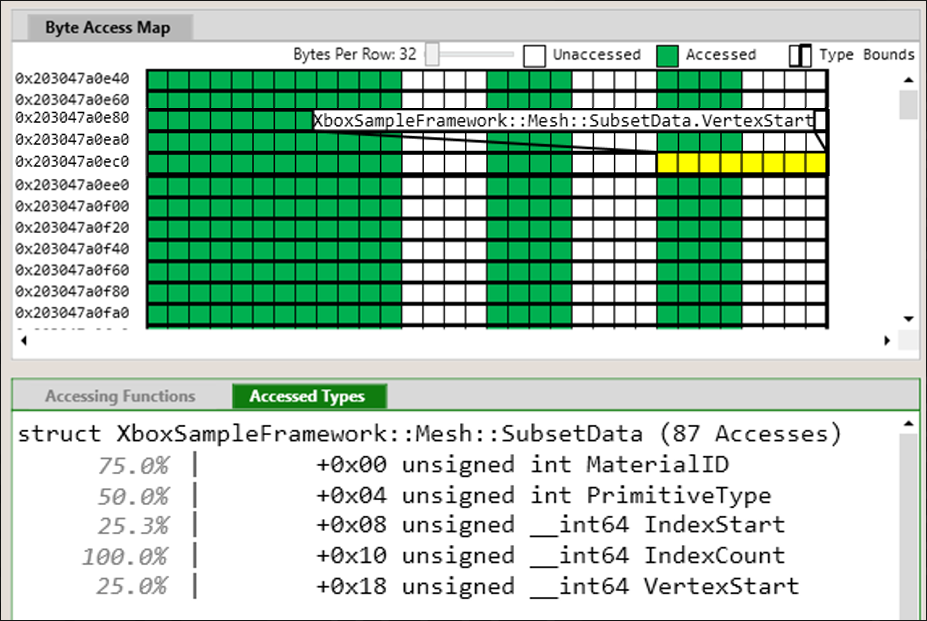
Task: Click the yellow highlighted VertexStart bytes
Action: point(741,163)
